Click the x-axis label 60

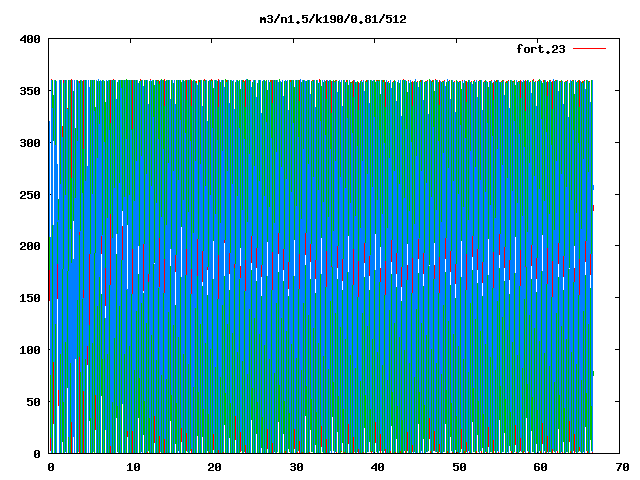(x=540, y=467)
